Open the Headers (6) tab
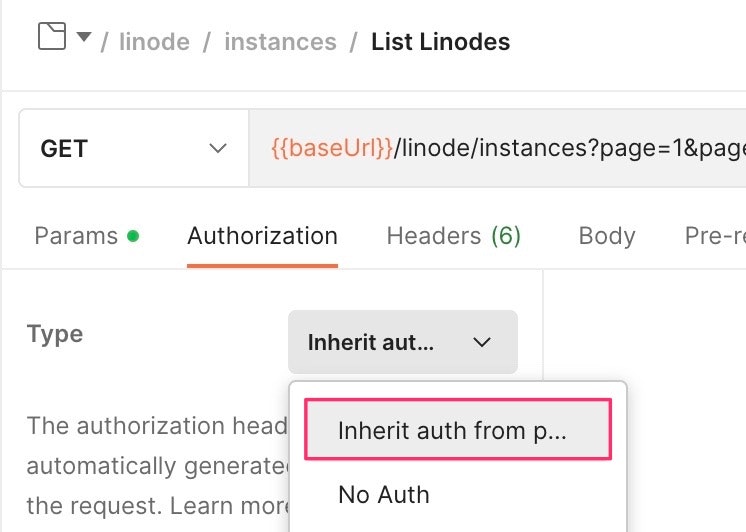 [453, 236]
